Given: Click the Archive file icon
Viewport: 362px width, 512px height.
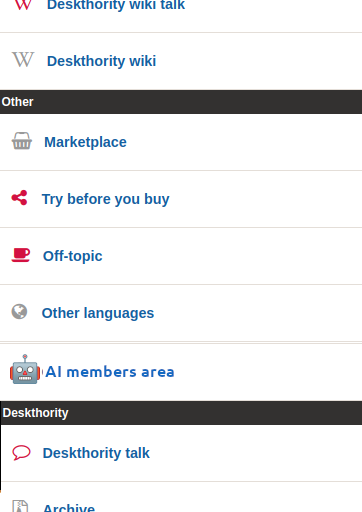Looking at the screenshot, I should point(20,506).
